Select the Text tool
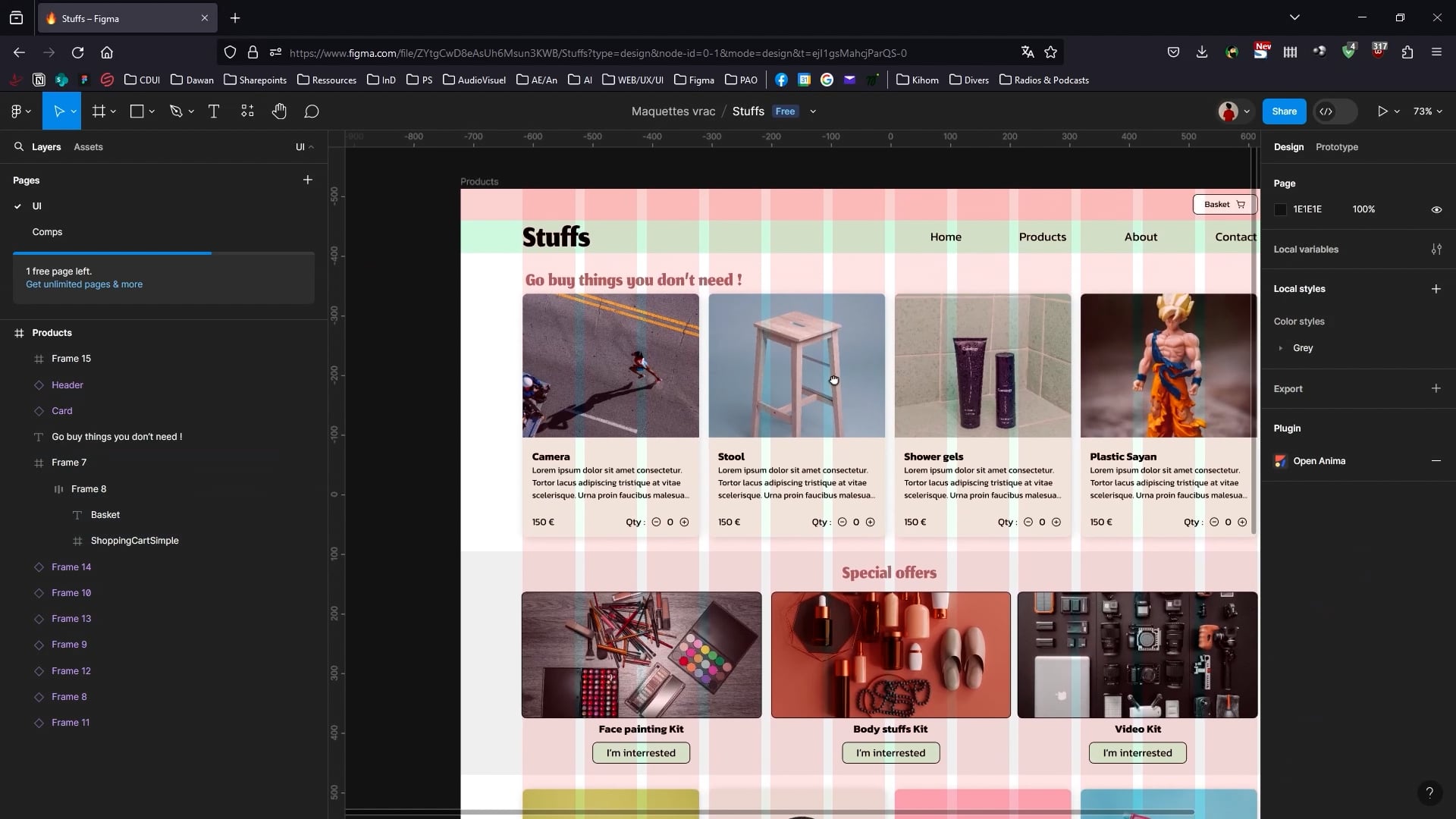1456x819 pixels. pyautogui.click(x=213, y=111)
